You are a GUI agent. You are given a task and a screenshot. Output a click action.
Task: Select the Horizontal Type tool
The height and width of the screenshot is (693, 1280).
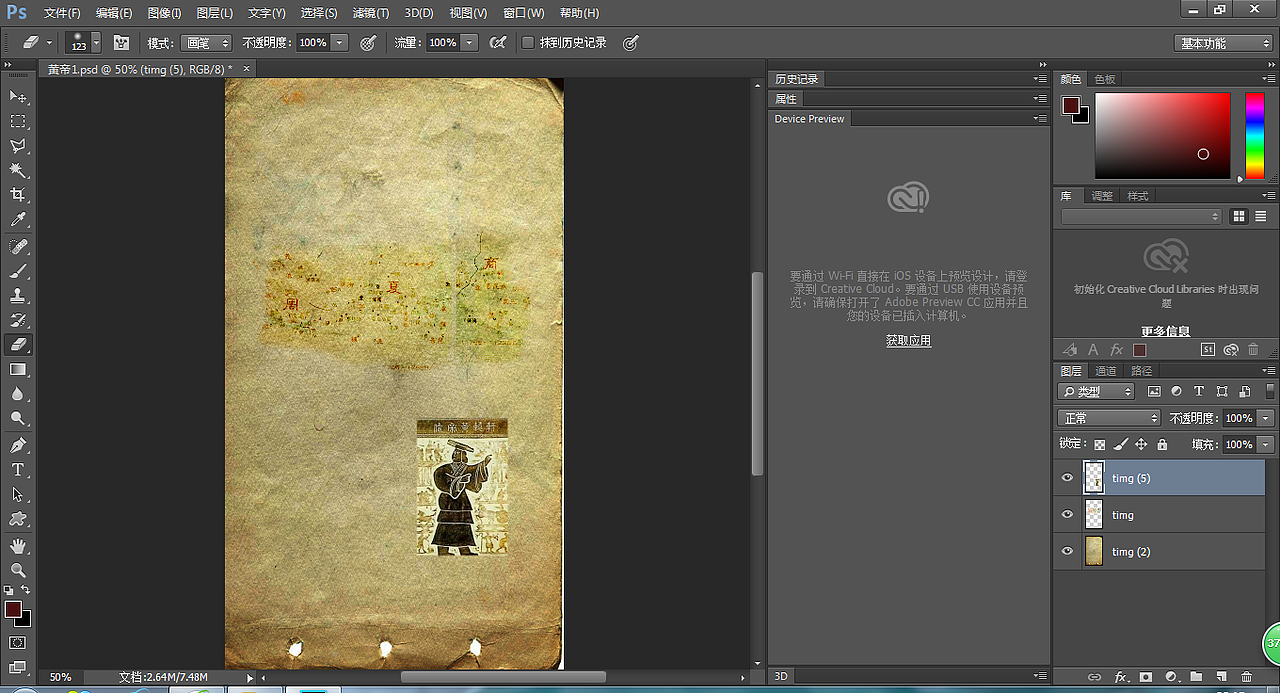pyautogui.click(x=18, y=470)
